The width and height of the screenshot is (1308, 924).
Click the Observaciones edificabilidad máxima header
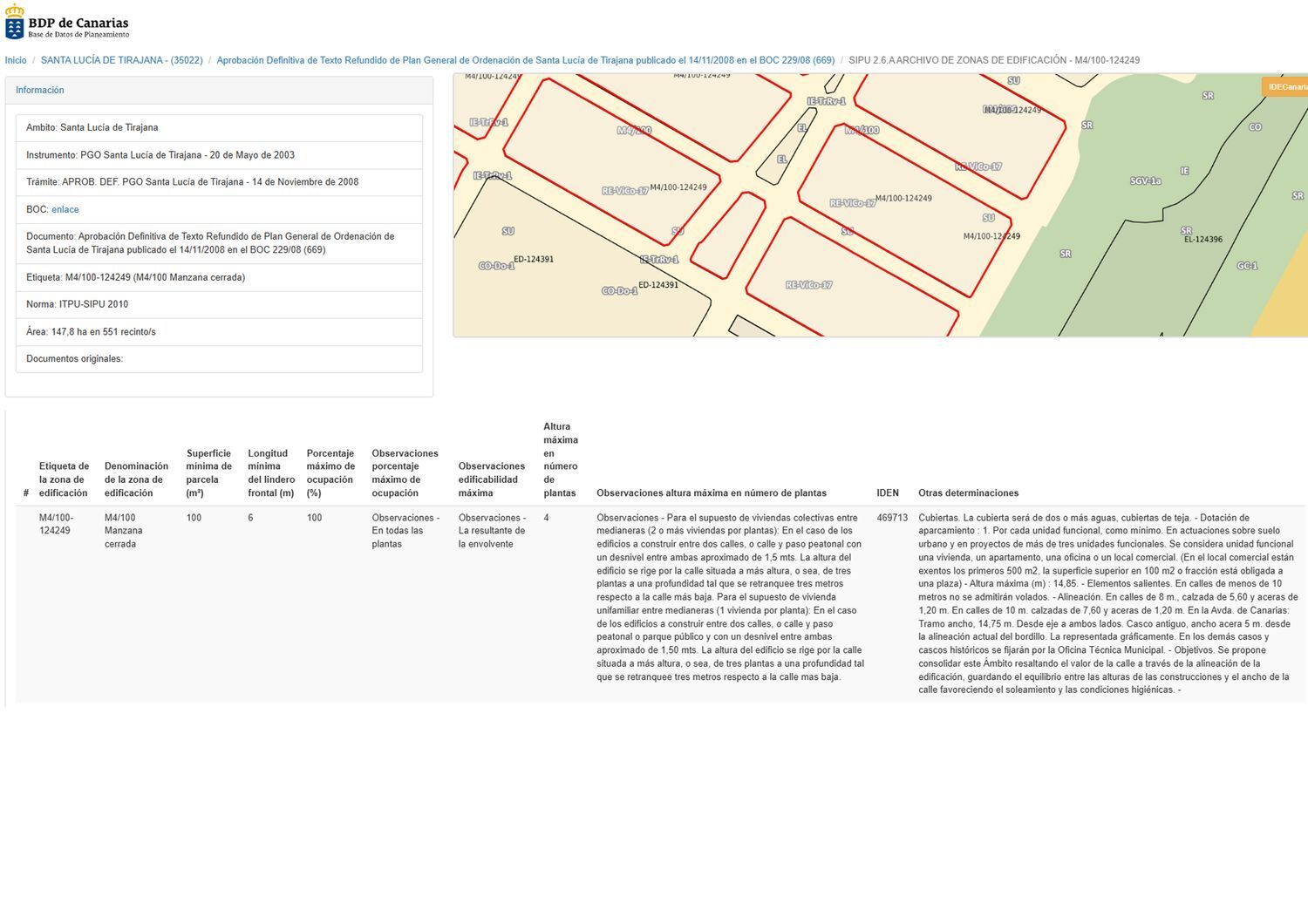[491, 479]
